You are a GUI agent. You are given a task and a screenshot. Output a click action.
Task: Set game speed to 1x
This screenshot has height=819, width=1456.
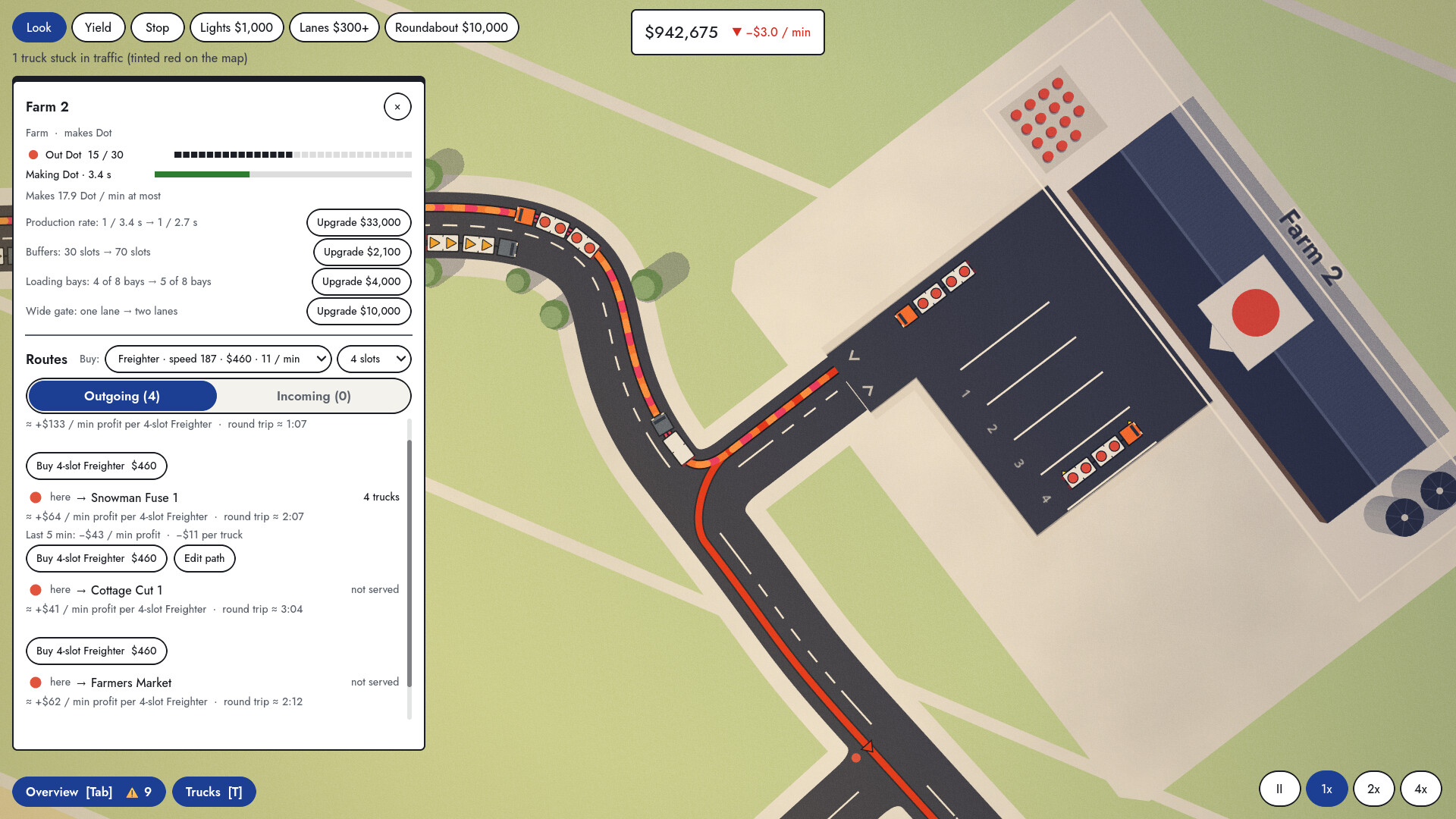pos(1326,789)
